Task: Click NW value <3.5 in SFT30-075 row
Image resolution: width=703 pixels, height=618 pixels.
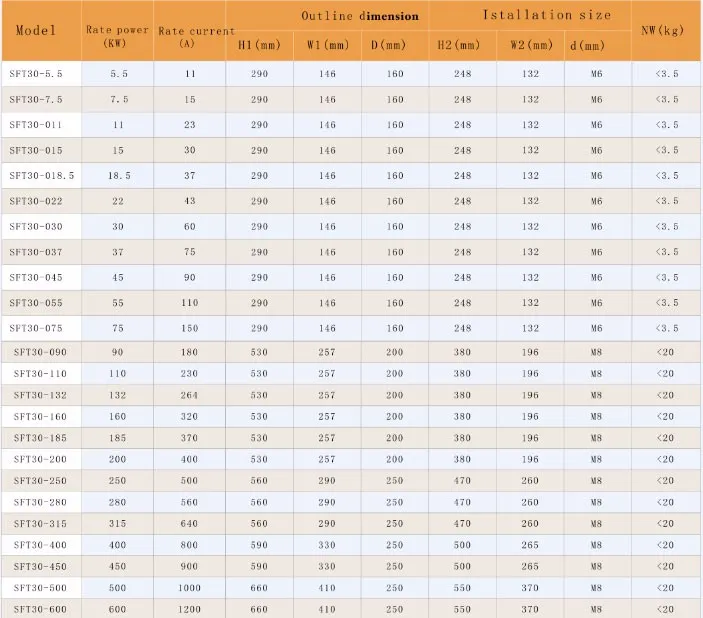Action: point(667,328)
